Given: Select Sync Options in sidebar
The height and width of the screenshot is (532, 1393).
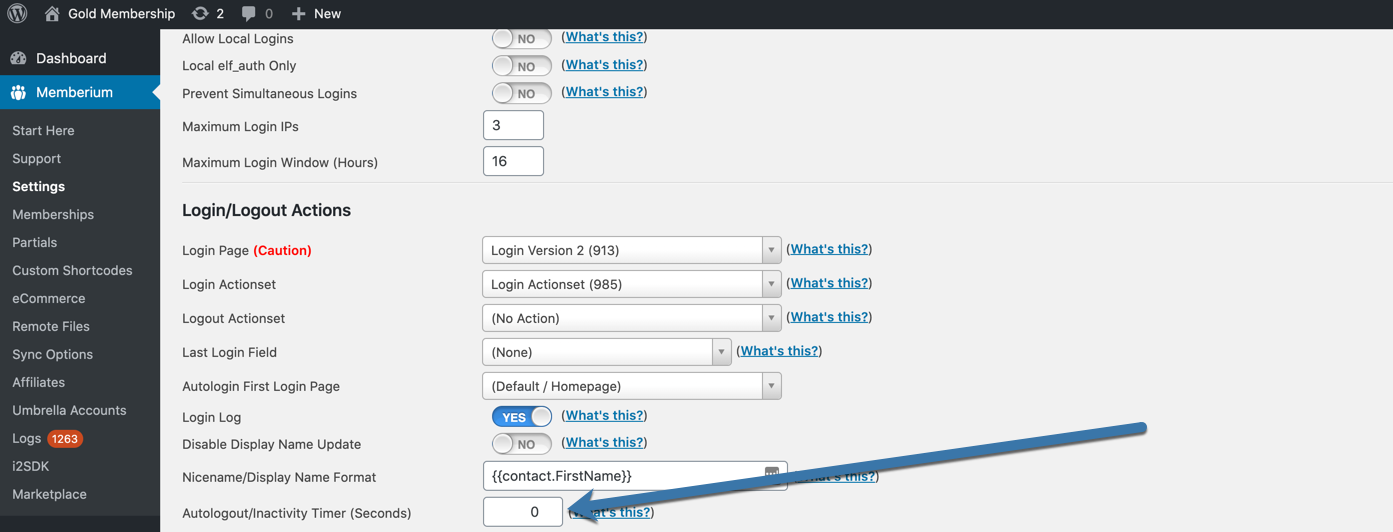Looking at the screenshot, I should [x=52, y=354].
